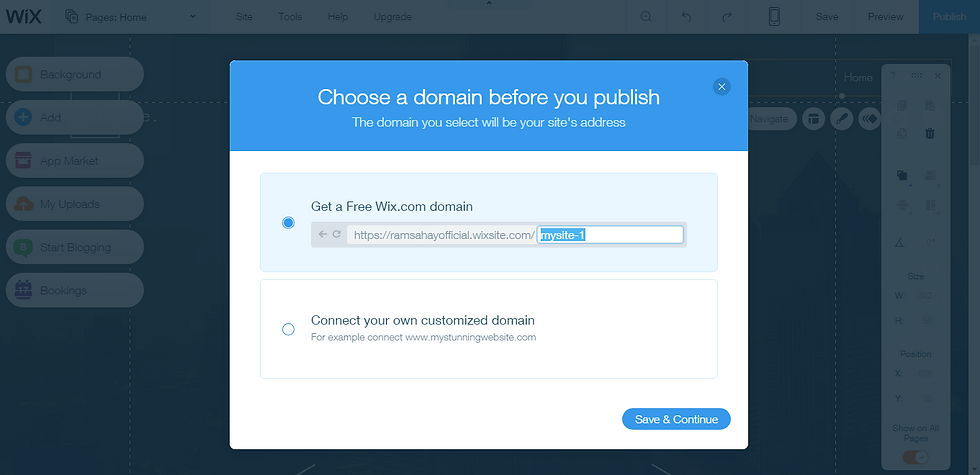Click the toolbar help question mark
980x475 pixels.
[x=892, y=76]
